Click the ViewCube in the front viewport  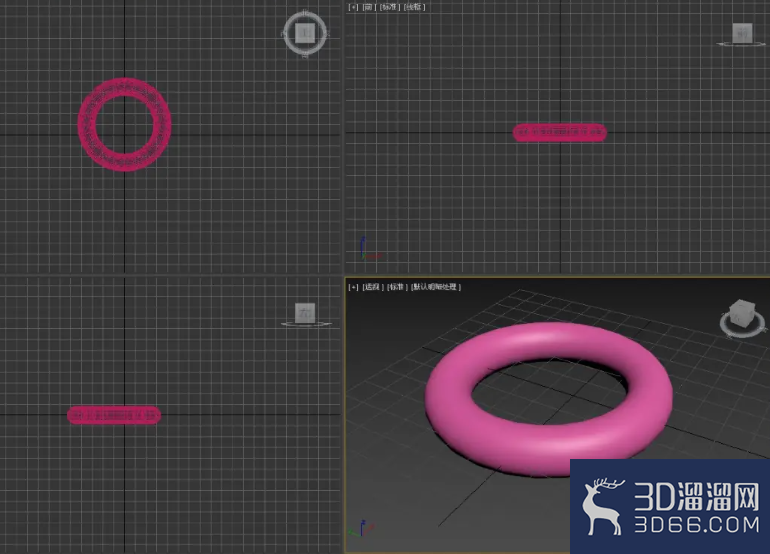point(742,34)
